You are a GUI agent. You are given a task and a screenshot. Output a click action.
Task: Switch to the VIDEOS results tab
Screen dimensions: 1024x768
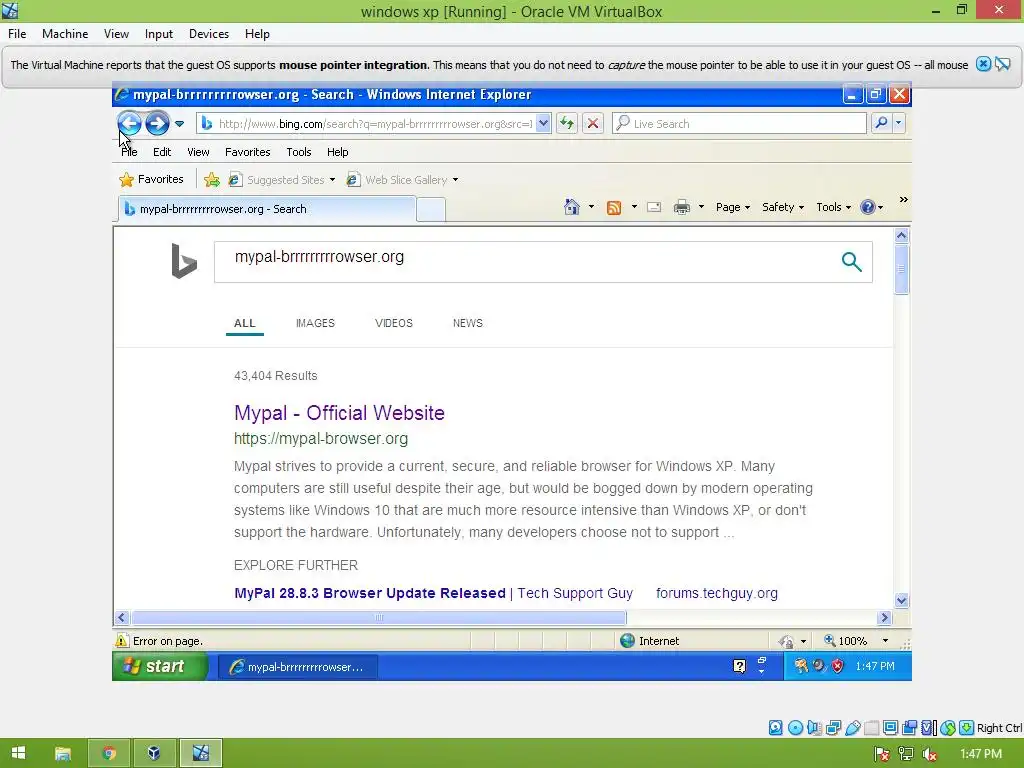[x=394, y=323]
